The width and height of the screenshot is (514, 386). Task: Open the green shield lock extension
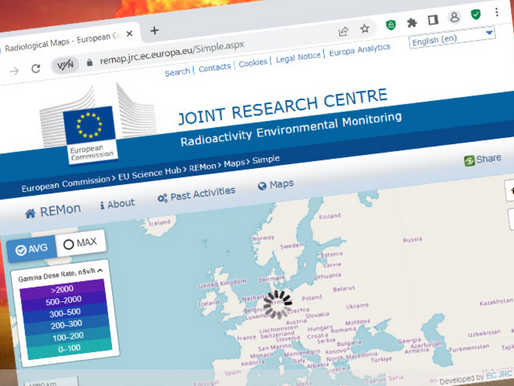[391, 25]
